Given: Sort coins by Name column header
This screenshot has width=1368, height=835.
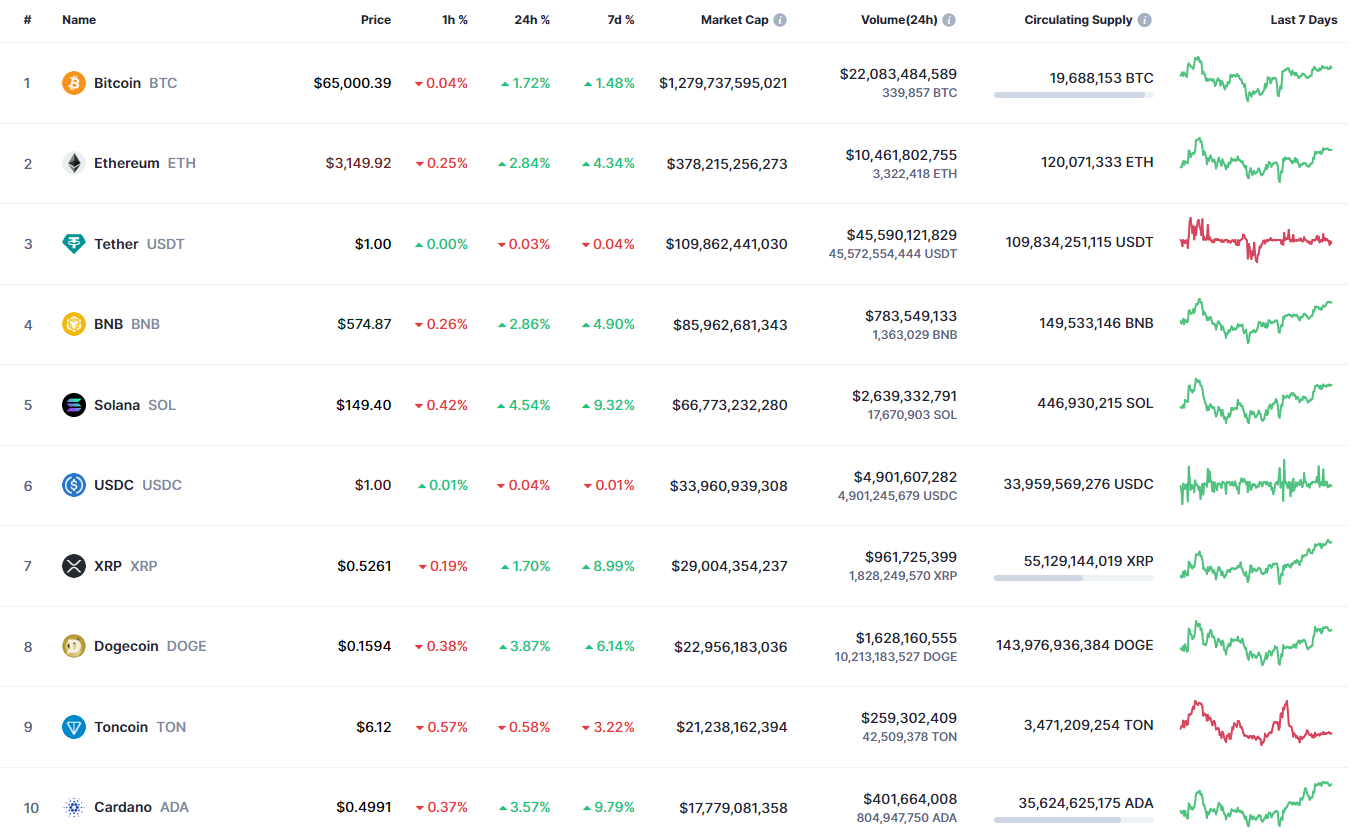Looking at the screenshot, I should tap(78, 20).
